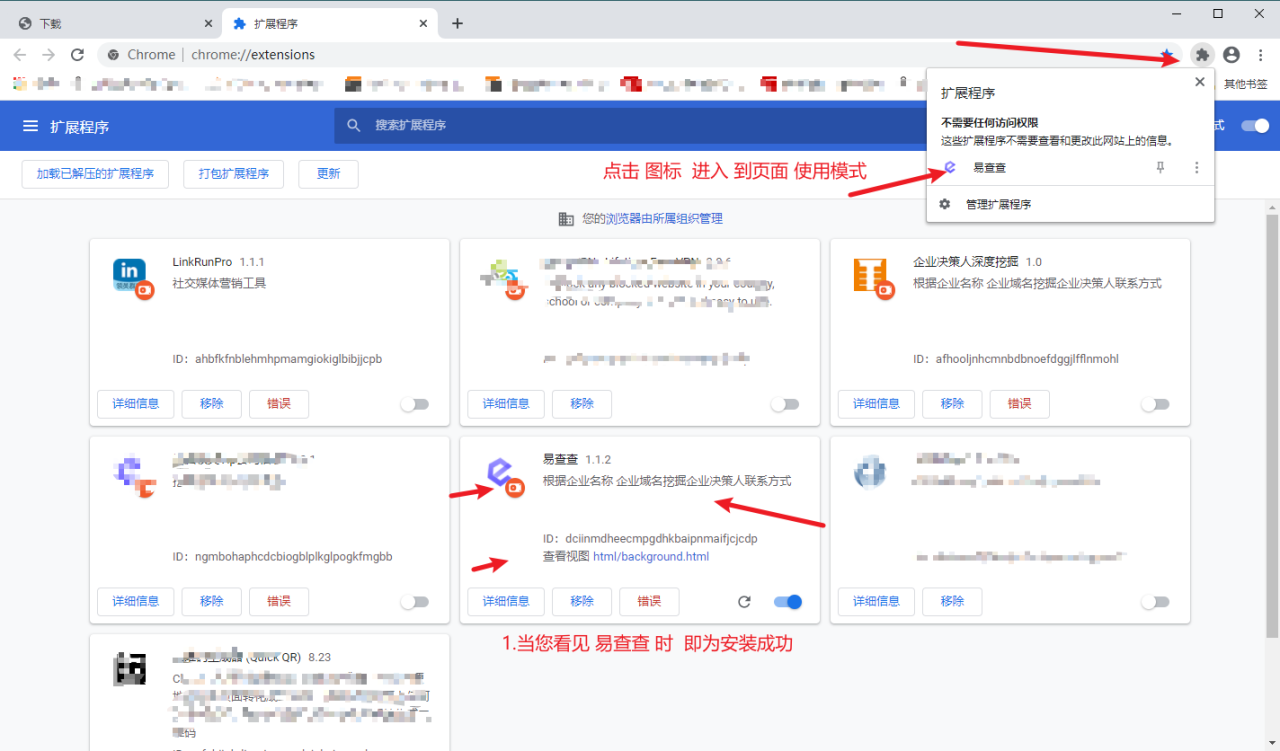Click the LinkRunPro extension name

pos(202,262)
